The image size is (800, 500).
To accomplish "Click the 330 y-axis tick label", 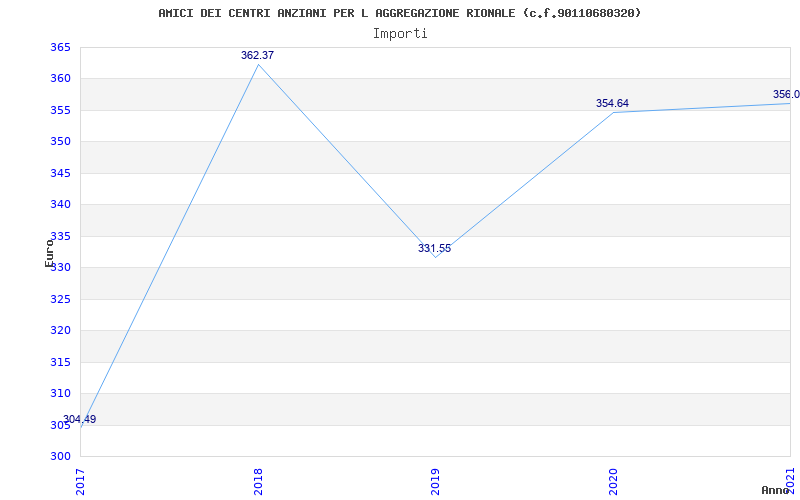I will pos(60,268).
